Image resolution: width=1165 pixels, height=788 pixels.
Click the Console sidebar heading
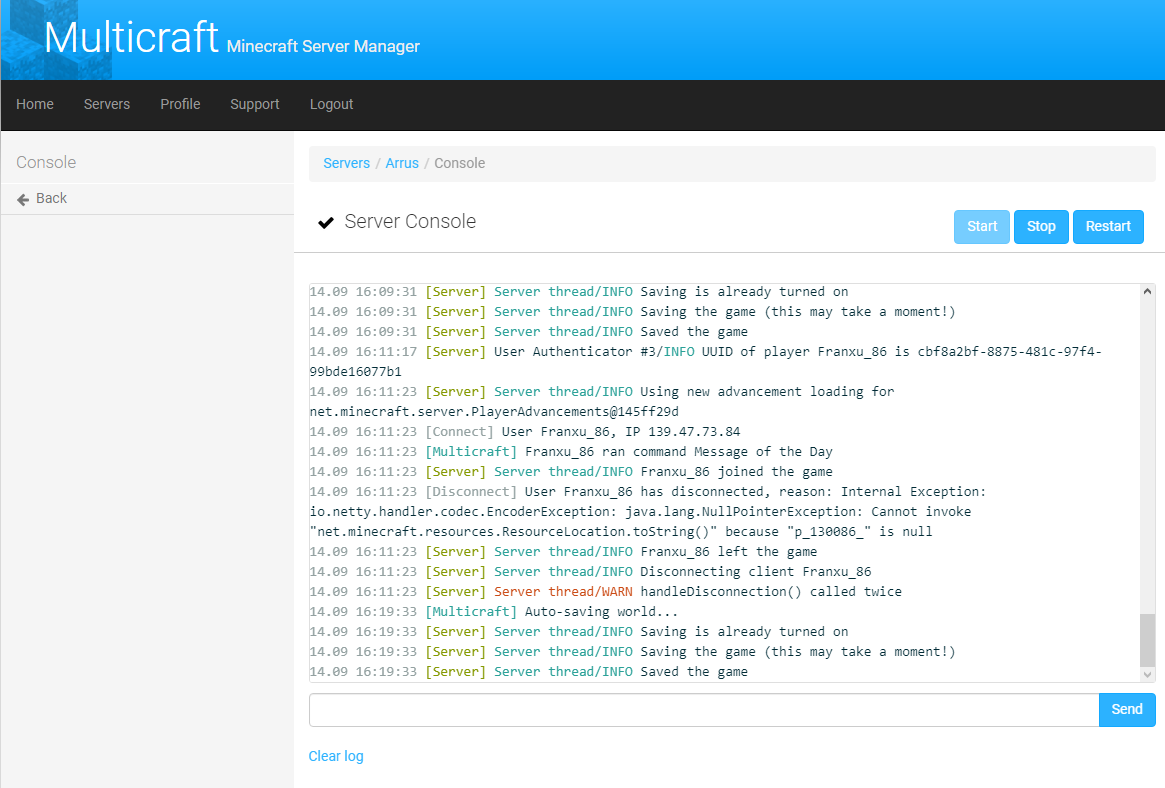tap(46, 163)
